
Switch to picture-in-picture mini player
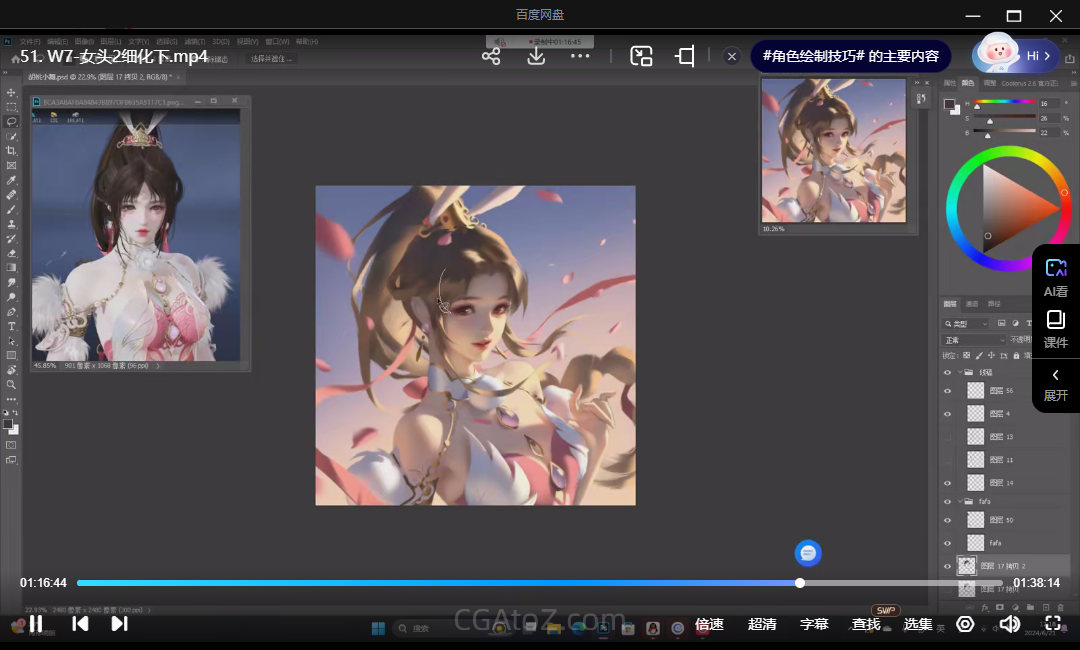tap(641, 56)
